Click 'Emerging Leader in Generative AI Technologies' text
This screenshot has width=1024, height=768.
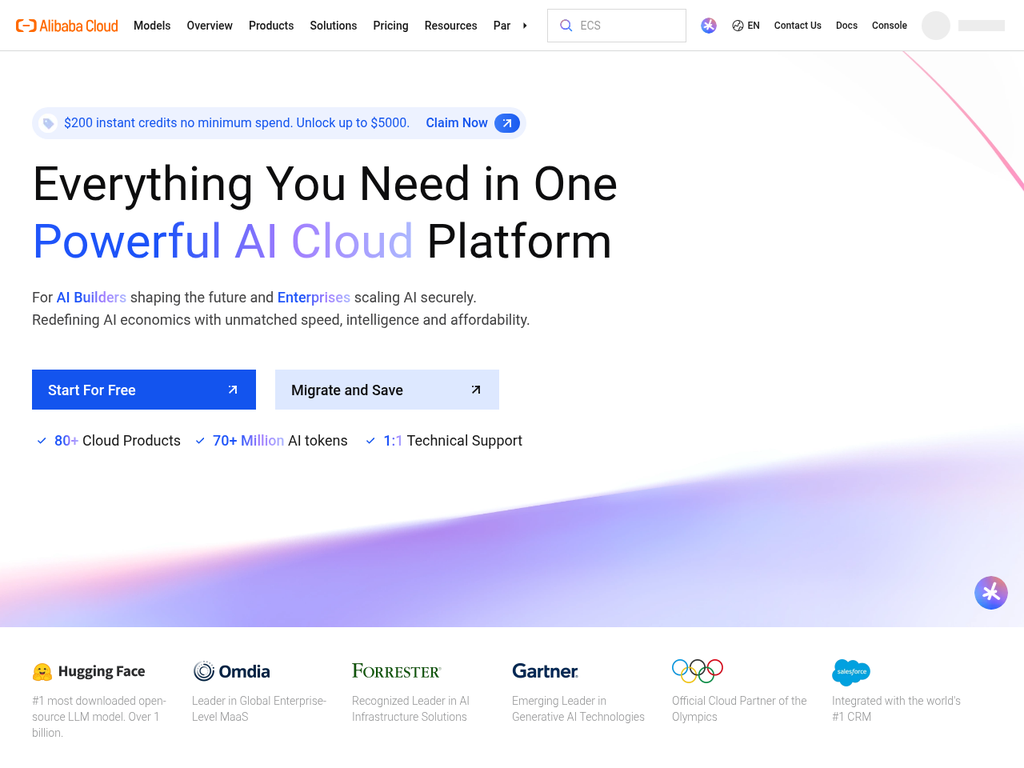coord(578,709)
